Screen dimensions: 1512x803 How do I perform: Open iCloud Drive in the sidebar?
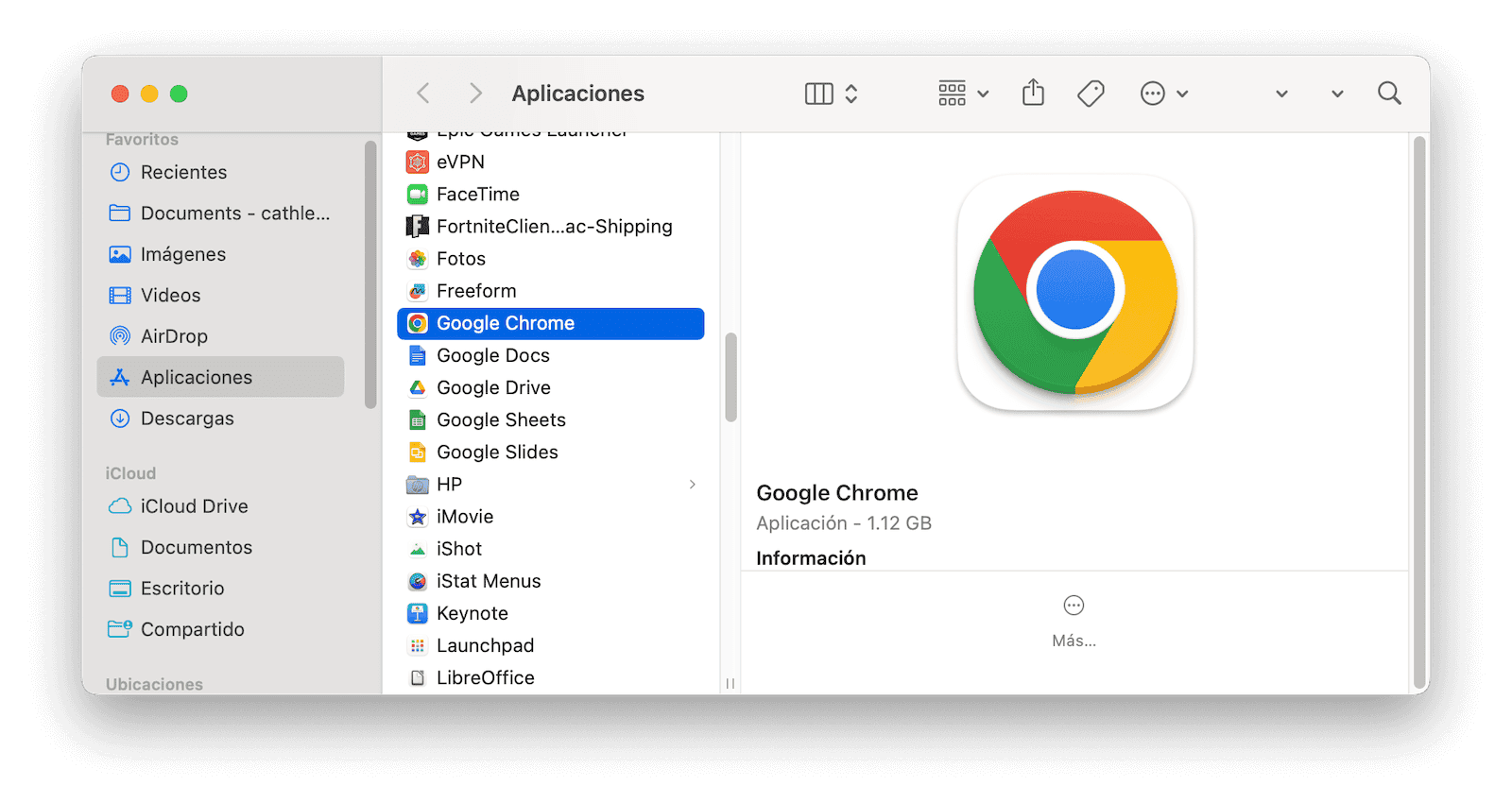220,505
